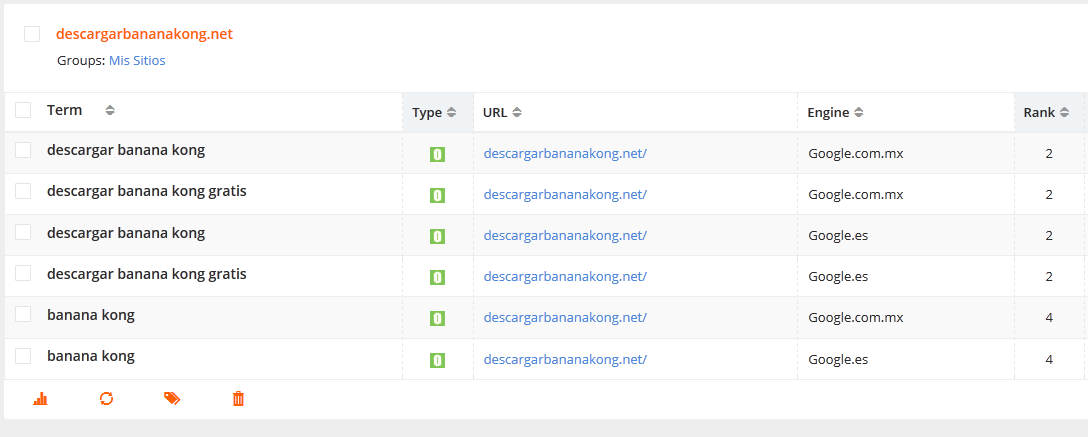Check the banana kong Google.es row
Viewport: 1088px width, 437px height.
23,356
